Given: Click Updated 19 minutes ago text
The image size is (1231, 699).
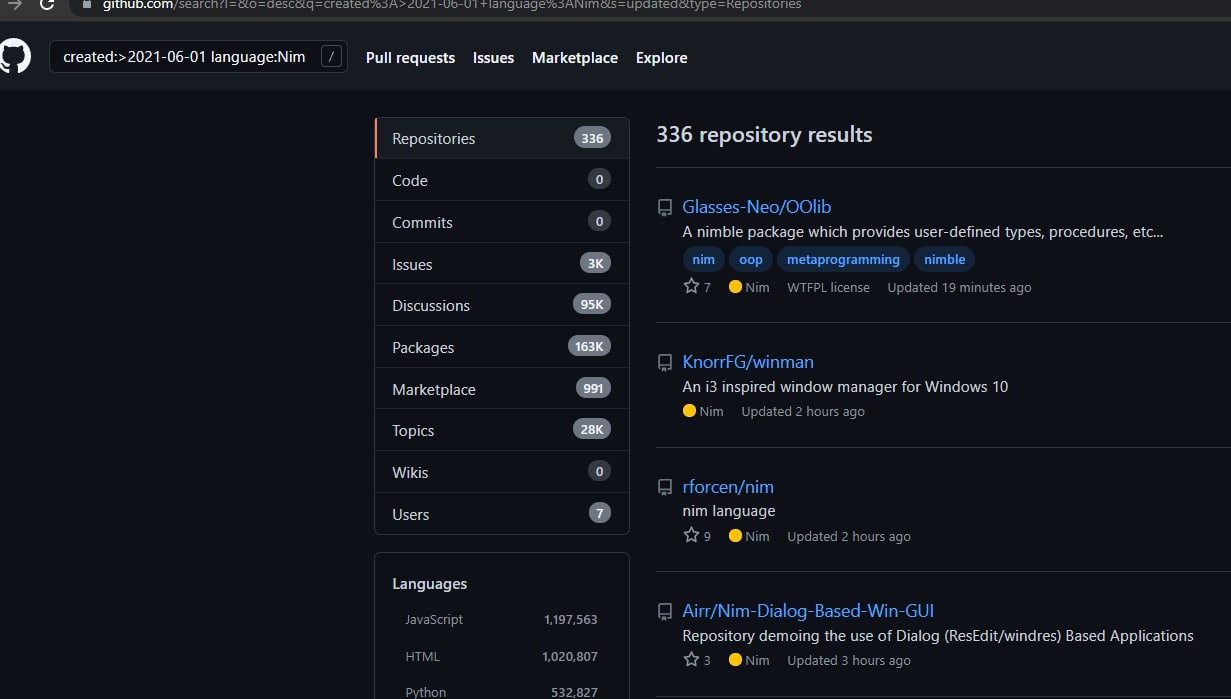Looking at the screenshot, I should (x=959, y=287).
